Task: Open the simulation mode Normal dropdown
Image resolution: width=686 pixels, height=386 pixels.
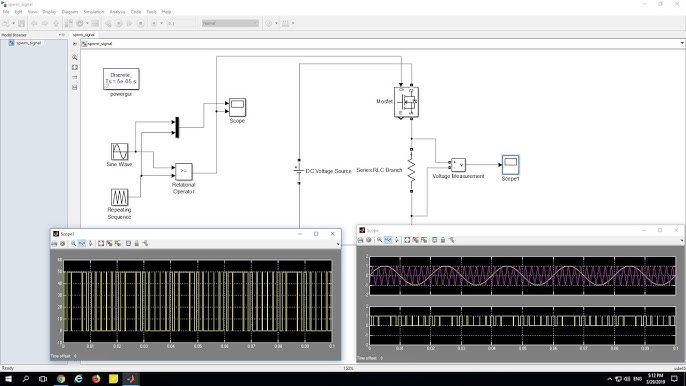Action: click(x=230, y=23)
